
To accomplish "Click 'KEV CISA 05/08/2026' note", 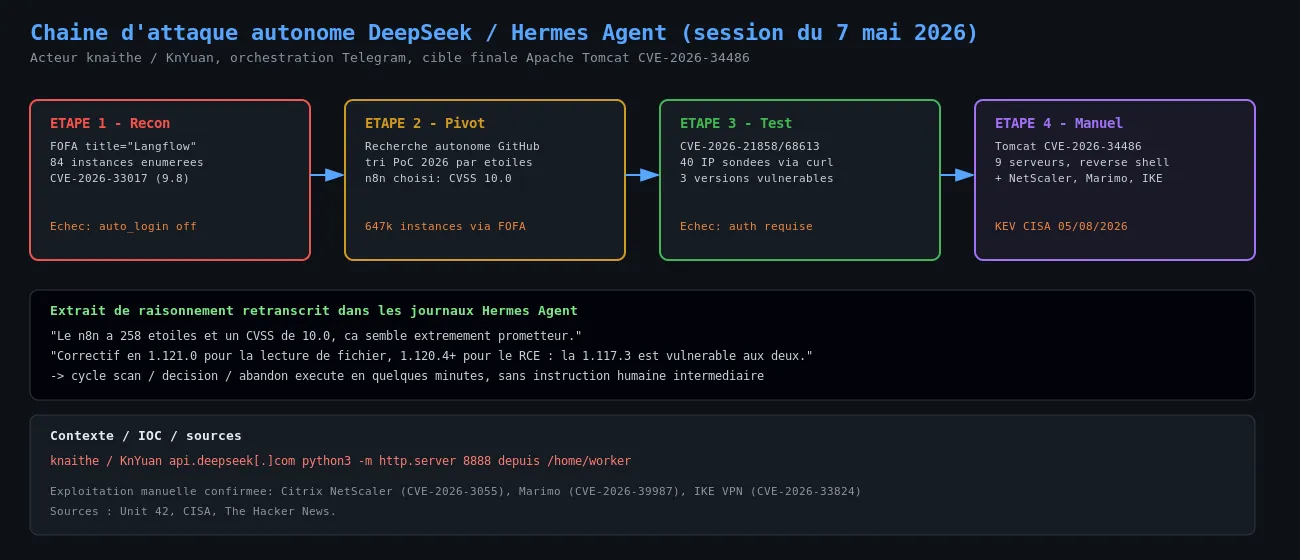I will [x=1061, y=226].
